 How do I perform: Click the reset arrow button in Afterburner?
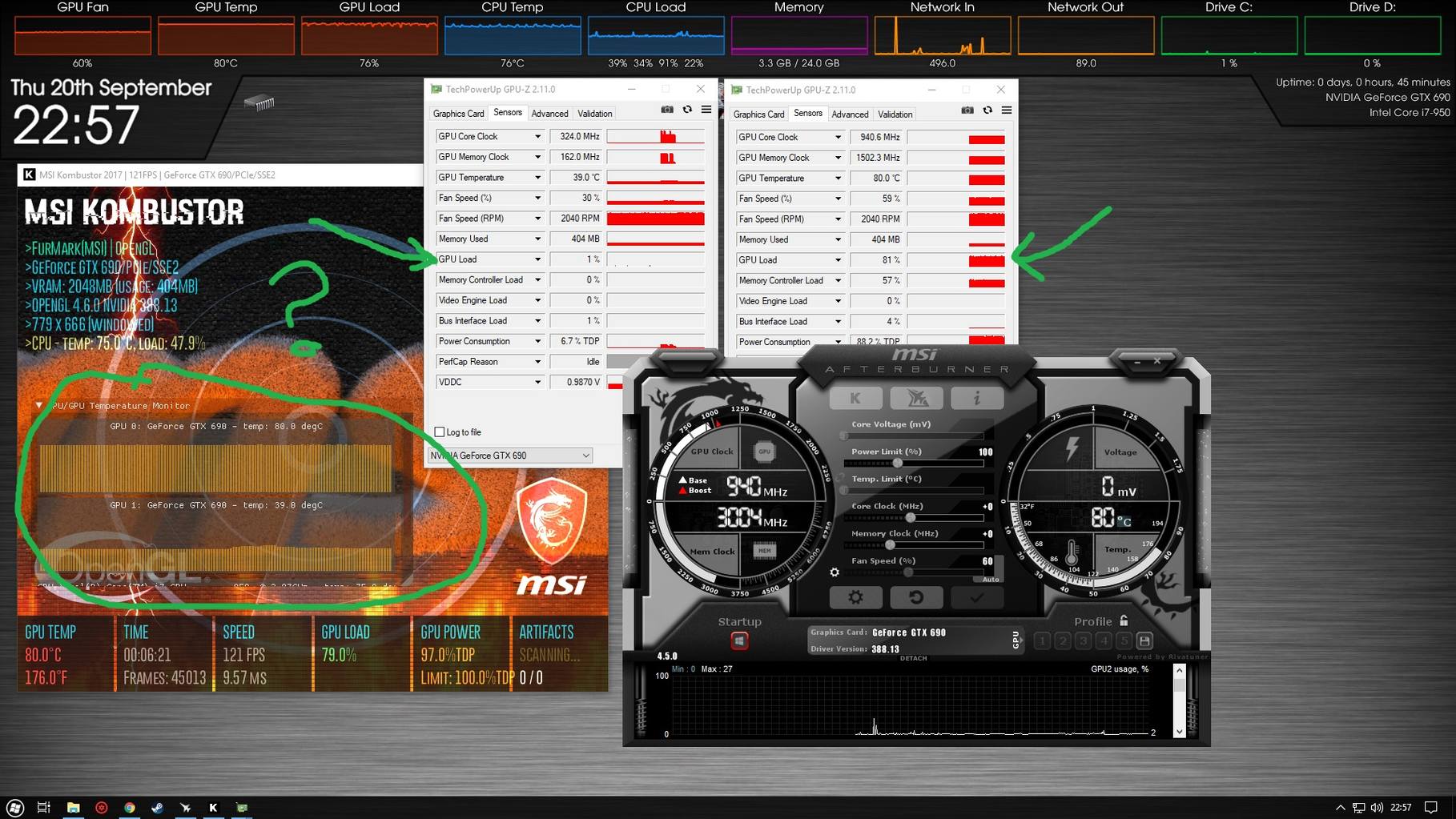[916, 597]
